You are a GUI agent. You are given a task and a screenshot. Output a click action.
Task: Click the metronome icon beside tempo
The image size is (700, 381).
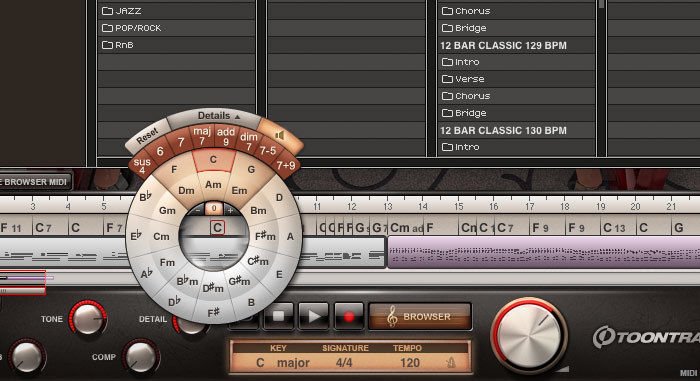click(451, 363)
